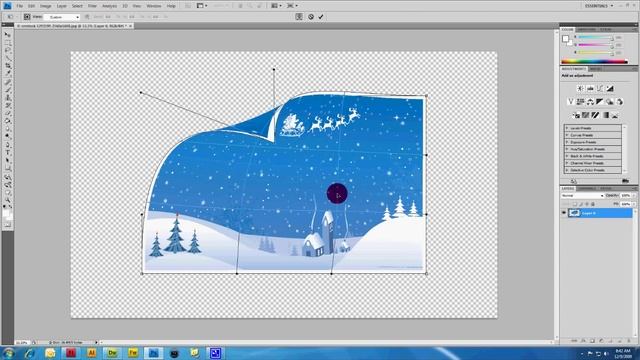Add a Photo Filter adjustment
Image resolution: width=640 pixels, height=360 pixels.
(x=609, y=102)
